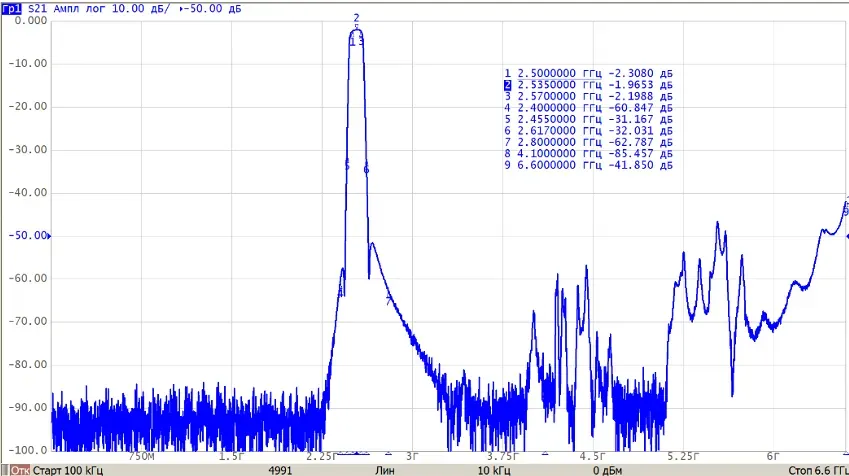Click the 6Г frequency axis label

[773, 457]
